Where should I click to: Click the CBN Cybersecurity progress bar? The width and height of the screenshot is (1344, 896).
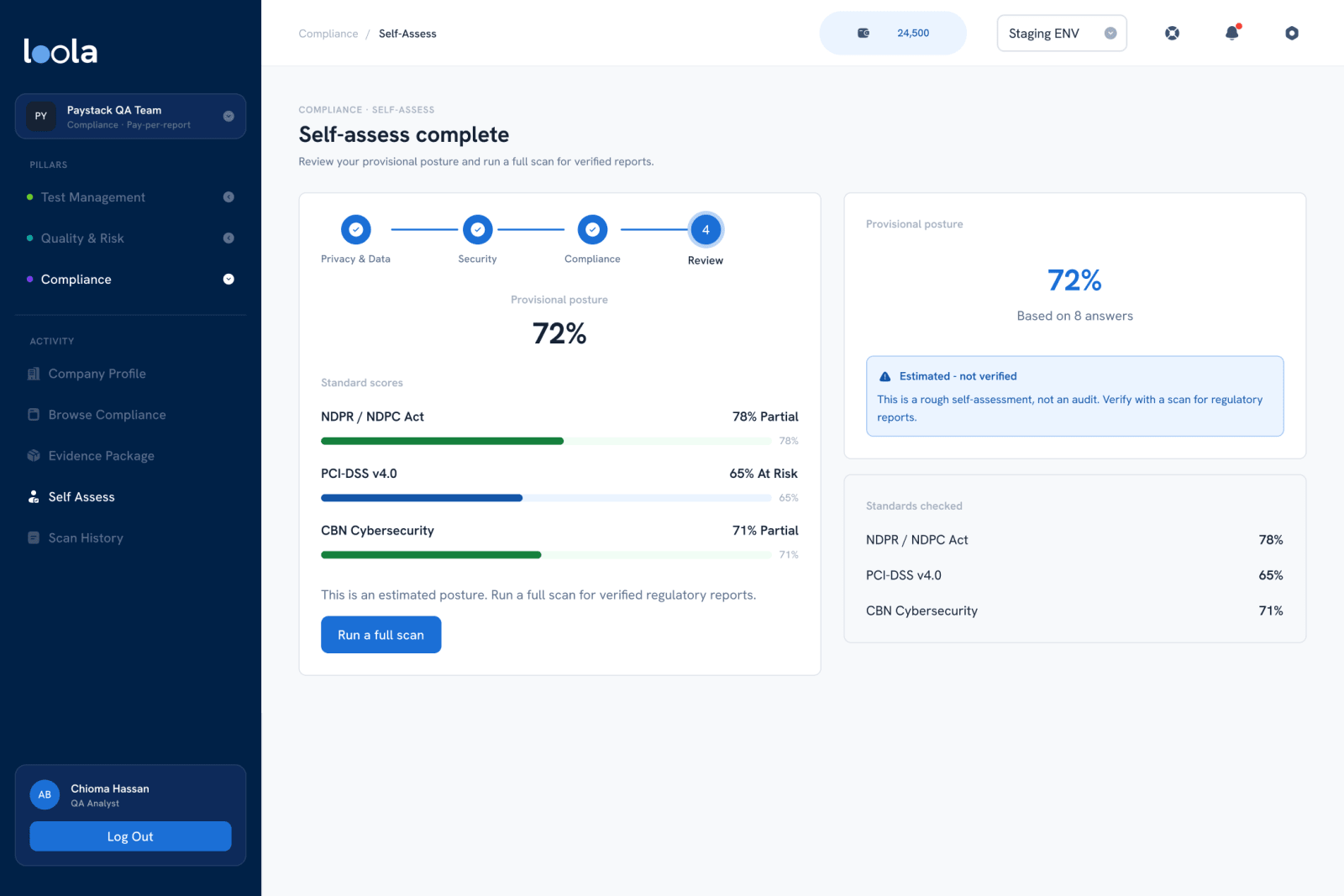pos(546,555)
